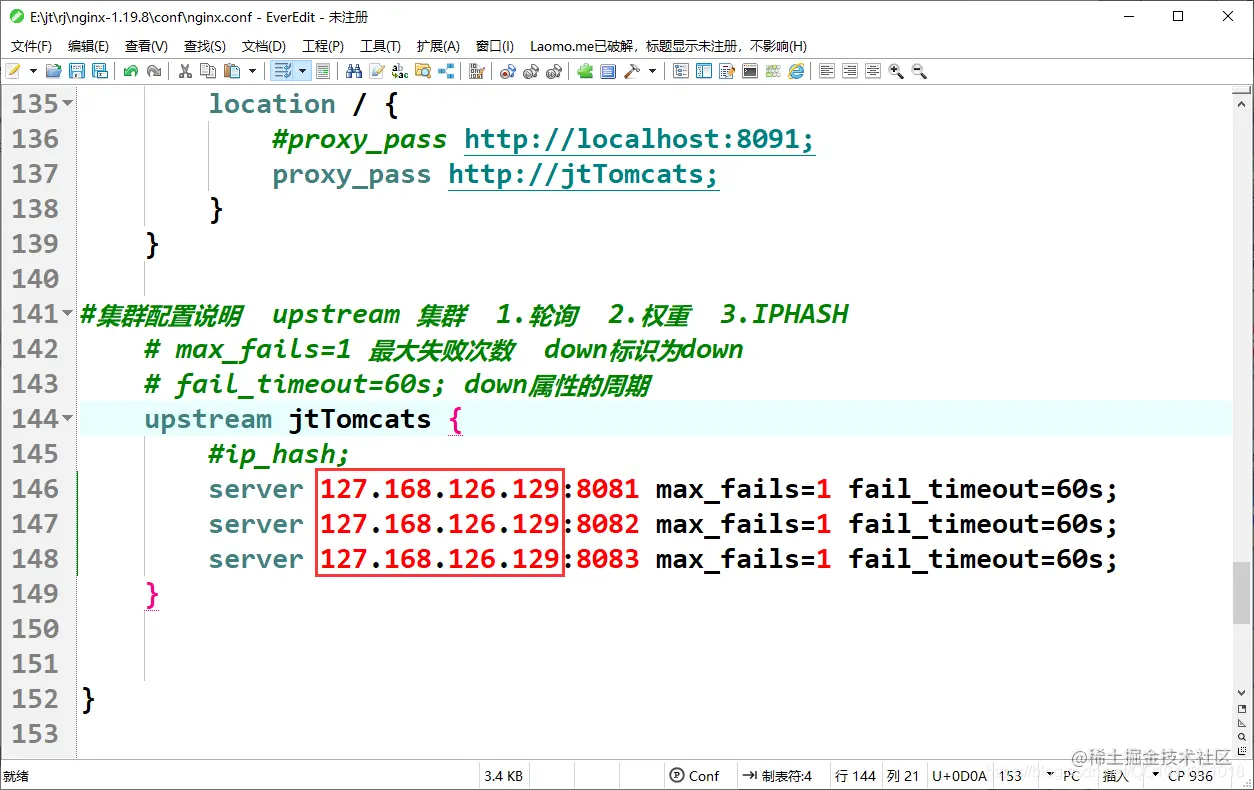Open the hammer tools dropdown arrow
The image size is (1254, 790).
pos(652,71)
